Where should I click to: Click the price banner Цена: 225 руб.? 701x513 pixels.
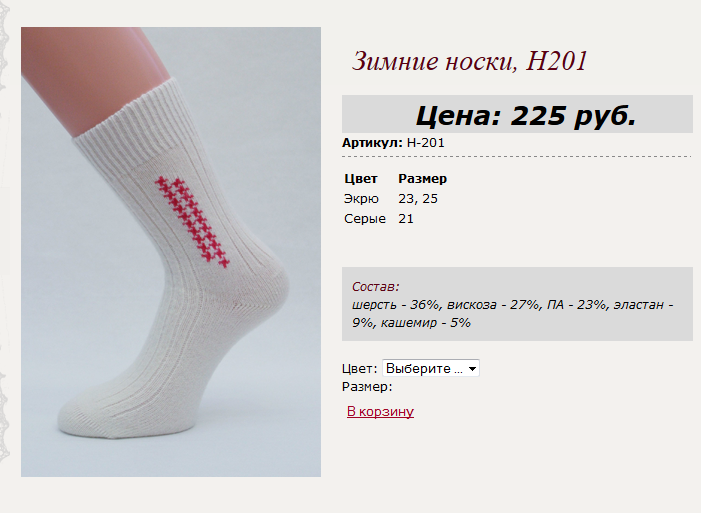[x=517, y=114]
